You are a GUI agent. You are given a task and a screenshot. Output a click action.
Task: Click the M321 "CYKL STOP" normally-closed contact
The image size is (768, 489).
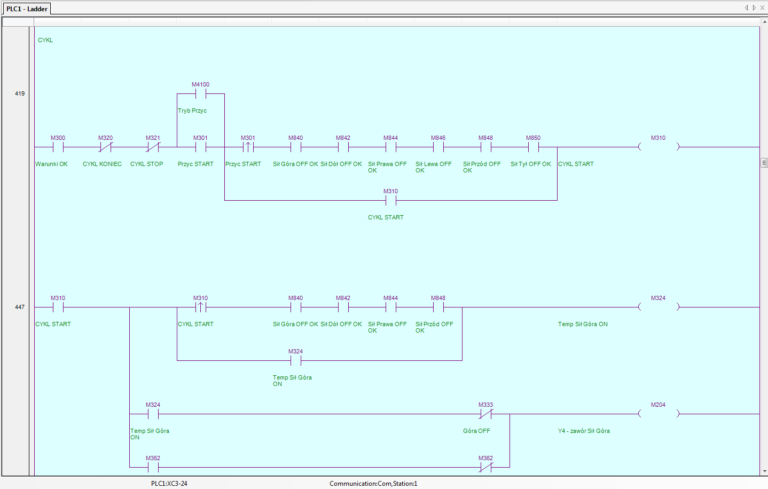coord(153,147)
